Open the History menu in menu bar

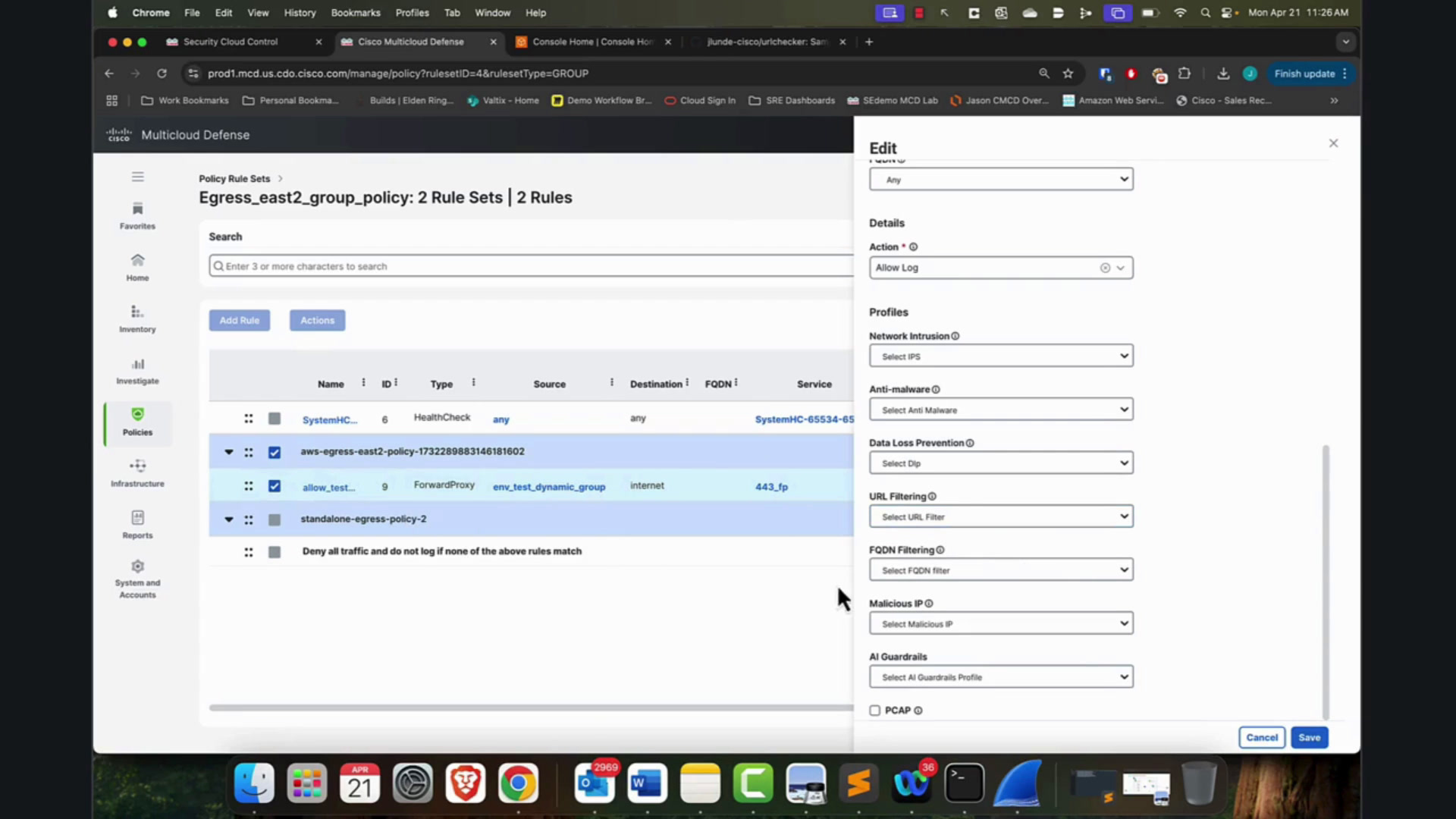point(300,12)
